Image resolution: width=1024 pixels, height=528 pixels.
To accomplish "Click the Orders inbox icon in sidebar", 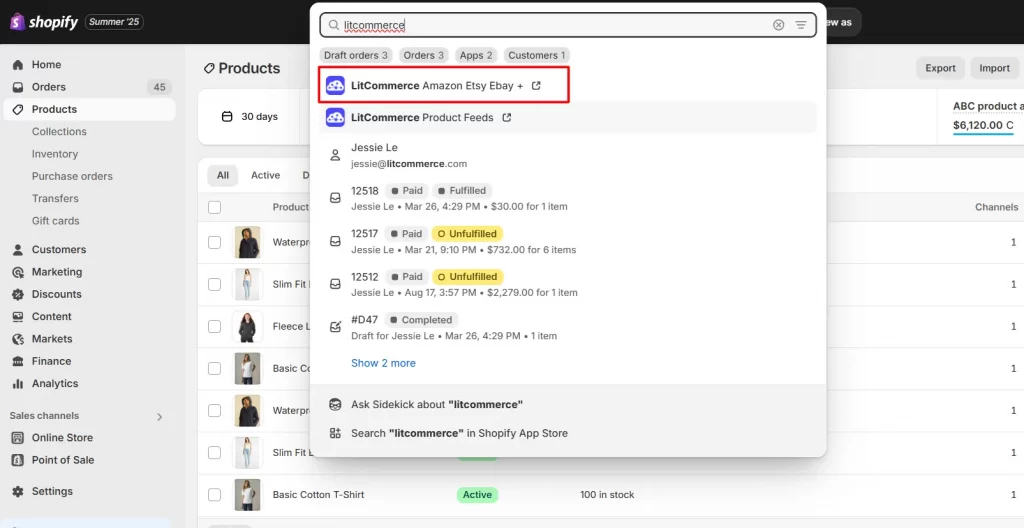I will 18,87.
